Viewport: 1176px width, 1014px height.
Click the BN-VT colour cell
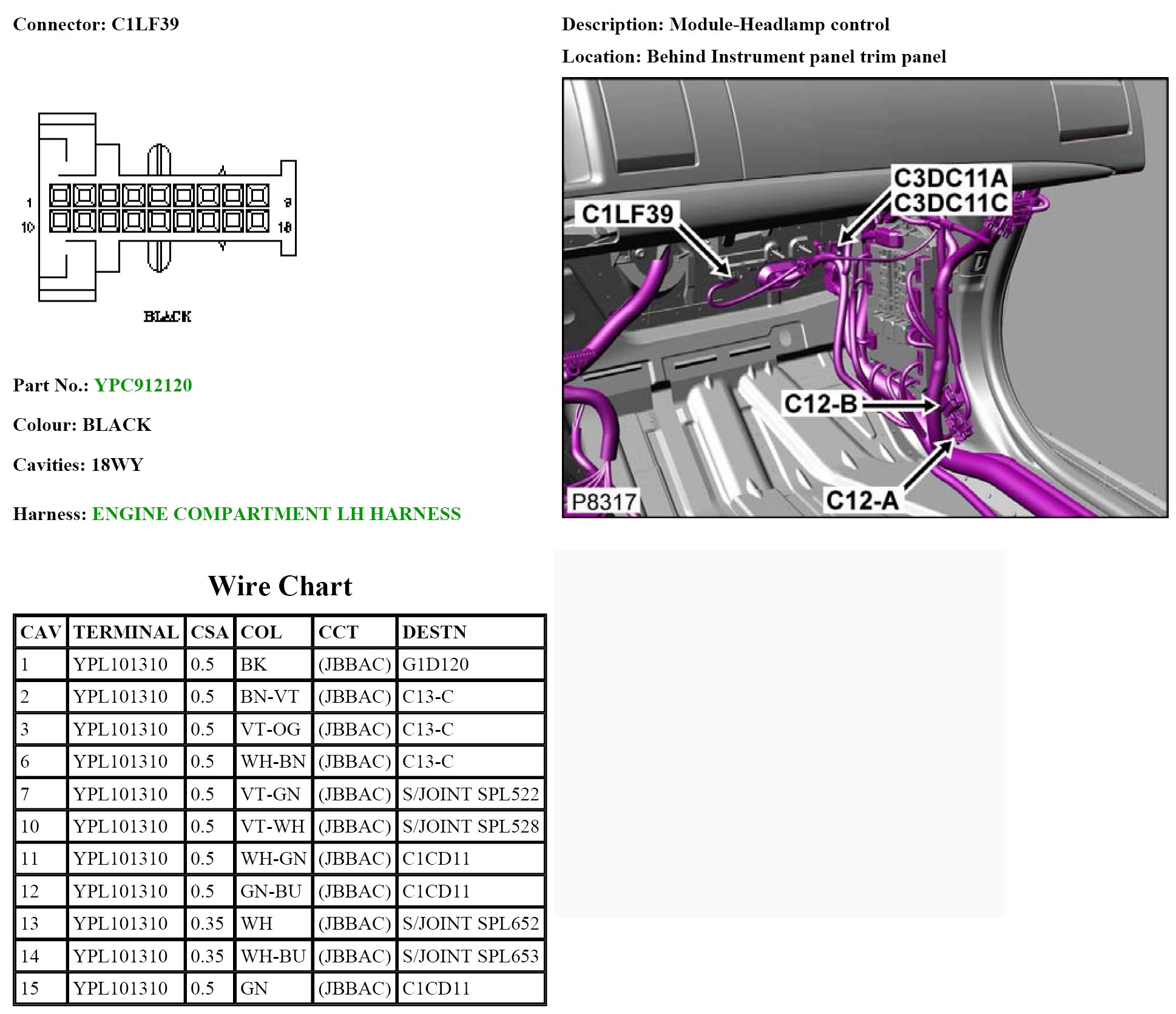(x=269, y=697)
